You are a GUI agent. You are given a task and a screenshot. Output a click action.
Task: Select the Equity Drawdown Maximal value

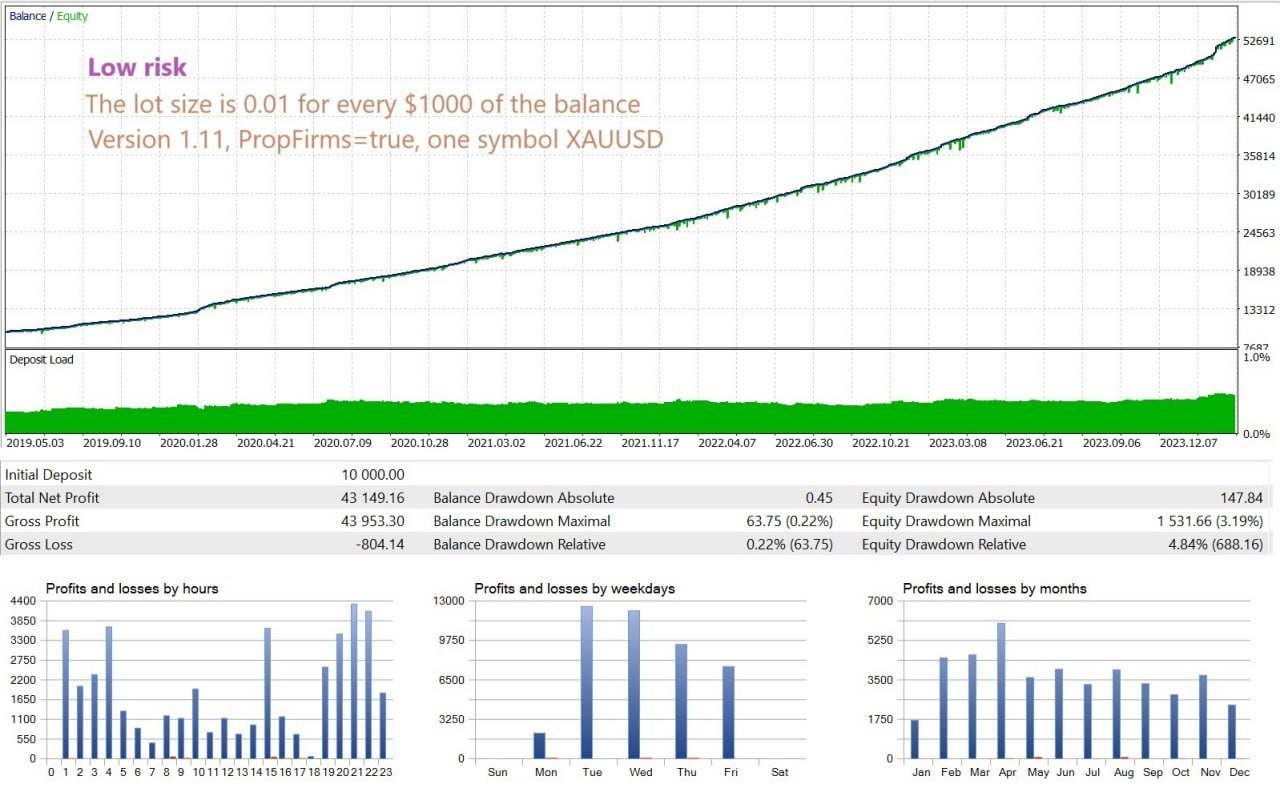(1210, 521)
